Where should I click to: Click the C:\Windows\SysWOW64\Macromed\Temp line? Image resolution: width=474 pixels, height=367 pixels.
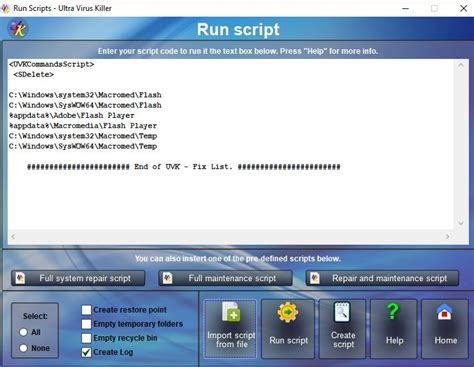(83, 146)
